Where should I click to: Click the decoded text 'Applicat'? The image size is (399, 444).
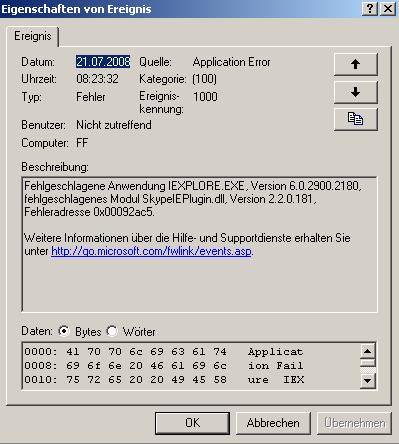coord(275,351)
